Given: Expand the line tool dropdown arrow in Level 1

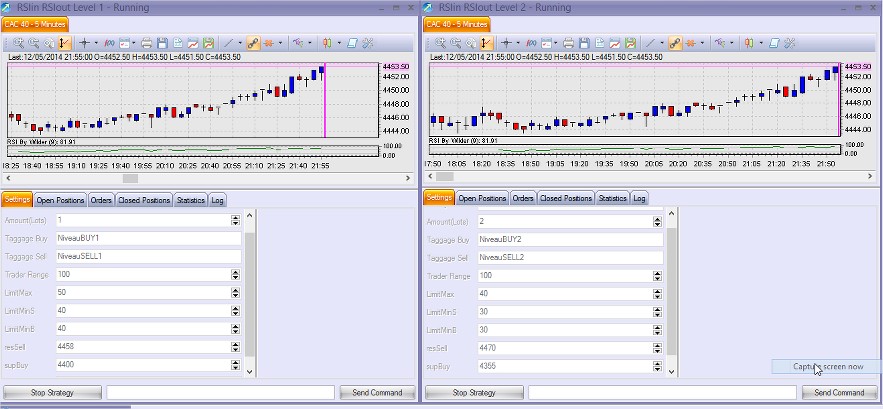Looking at the screenshot, I should 240,43.
